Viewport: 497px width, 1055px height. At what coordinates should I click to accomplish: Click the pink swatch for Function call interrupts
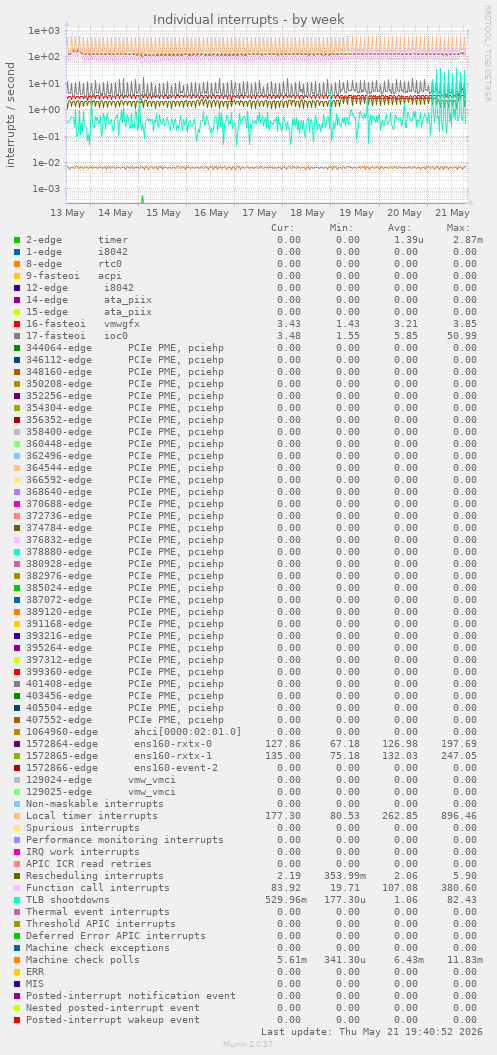click(x=16, y=888)
